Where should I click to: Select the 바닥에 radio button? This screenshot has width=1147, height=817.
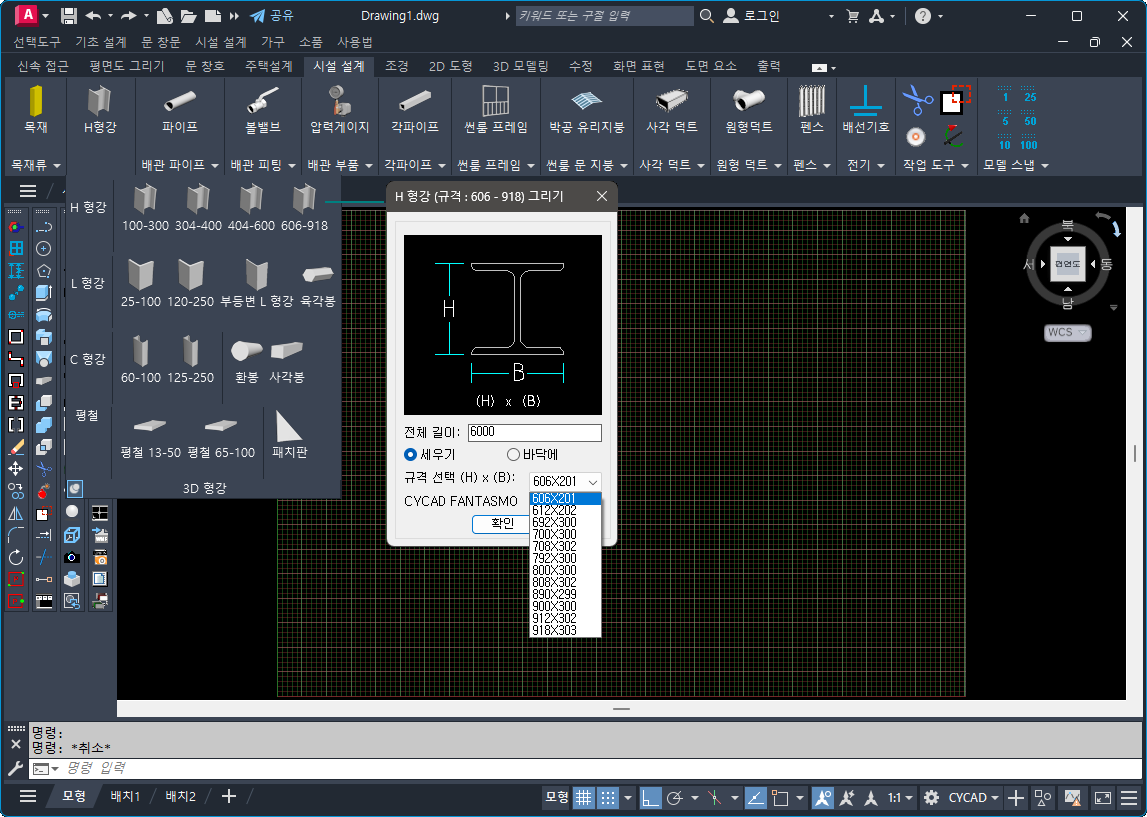pyautogui.click(x=514, y=455)
